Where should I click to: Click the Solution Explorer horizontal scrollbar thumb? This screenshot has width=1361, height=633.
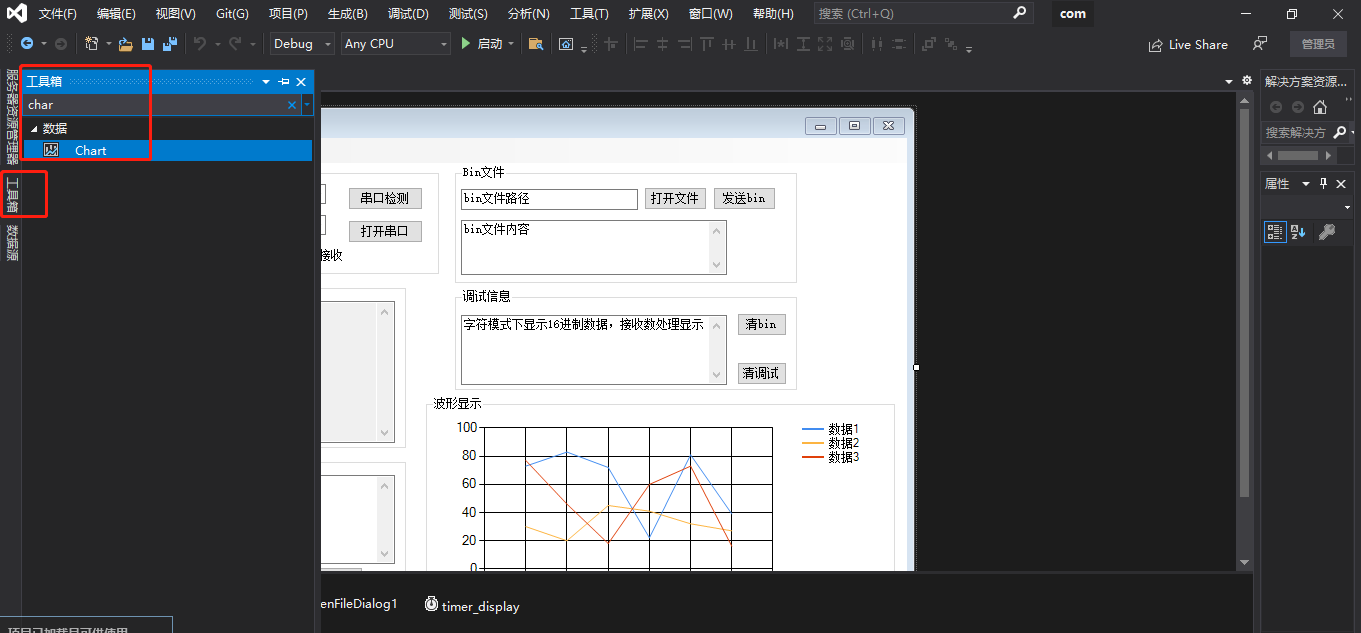coord(1298,156)
